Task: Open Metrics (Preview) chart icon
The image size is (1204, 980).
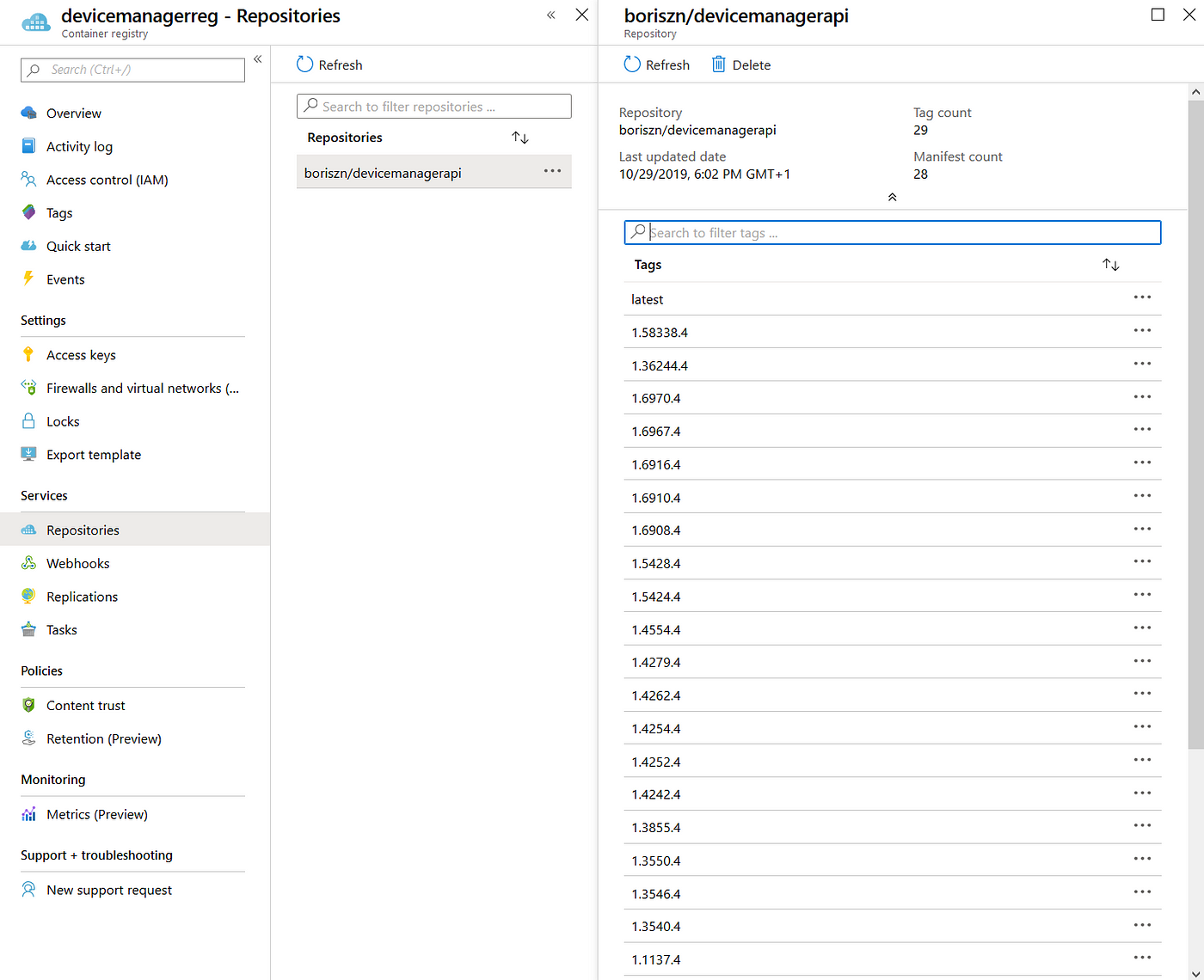Action: pyautogui.click(x=28, y=814)
